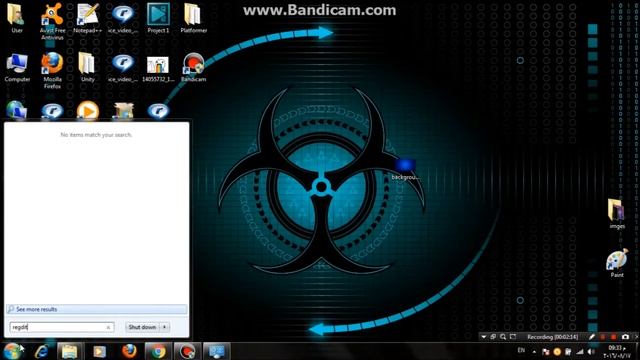
Task: Open Firefox from the taskbar
Action: point(129,351)
